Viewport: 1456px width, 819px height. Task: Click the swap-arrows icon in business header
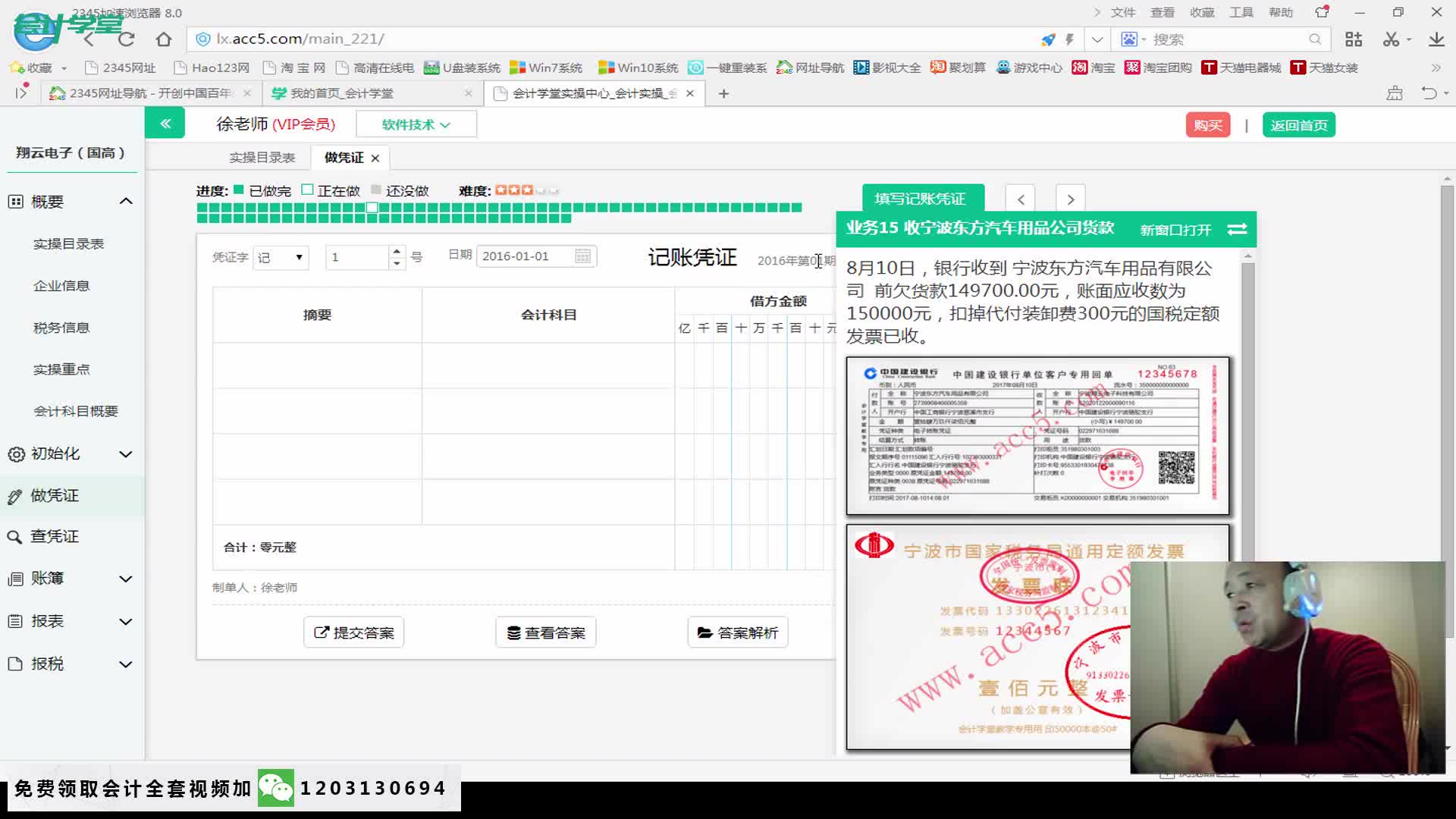click(x=1237, y=229)
